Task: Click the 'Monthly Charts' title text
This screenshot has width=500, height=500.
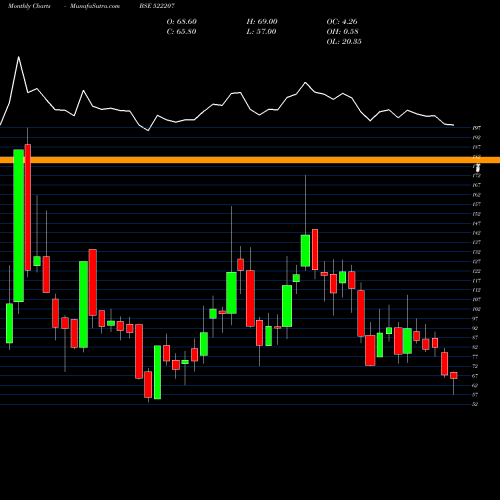Action: tap(29, 6)
